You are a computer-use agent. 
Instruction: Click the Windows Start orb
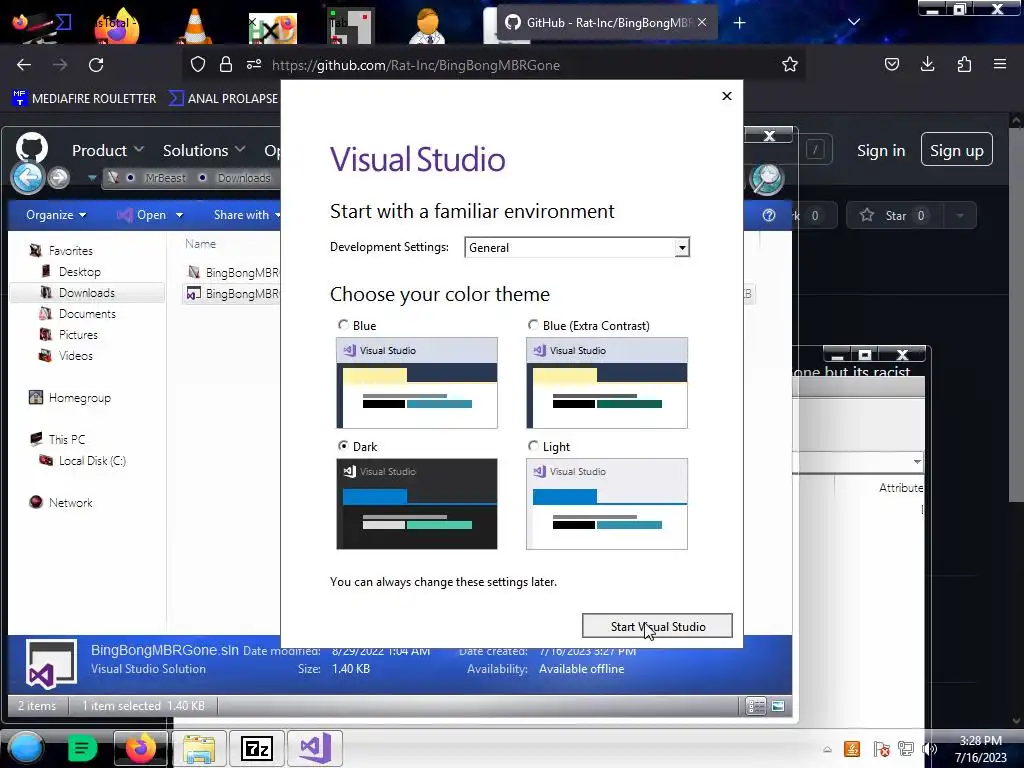pos(25,748)
